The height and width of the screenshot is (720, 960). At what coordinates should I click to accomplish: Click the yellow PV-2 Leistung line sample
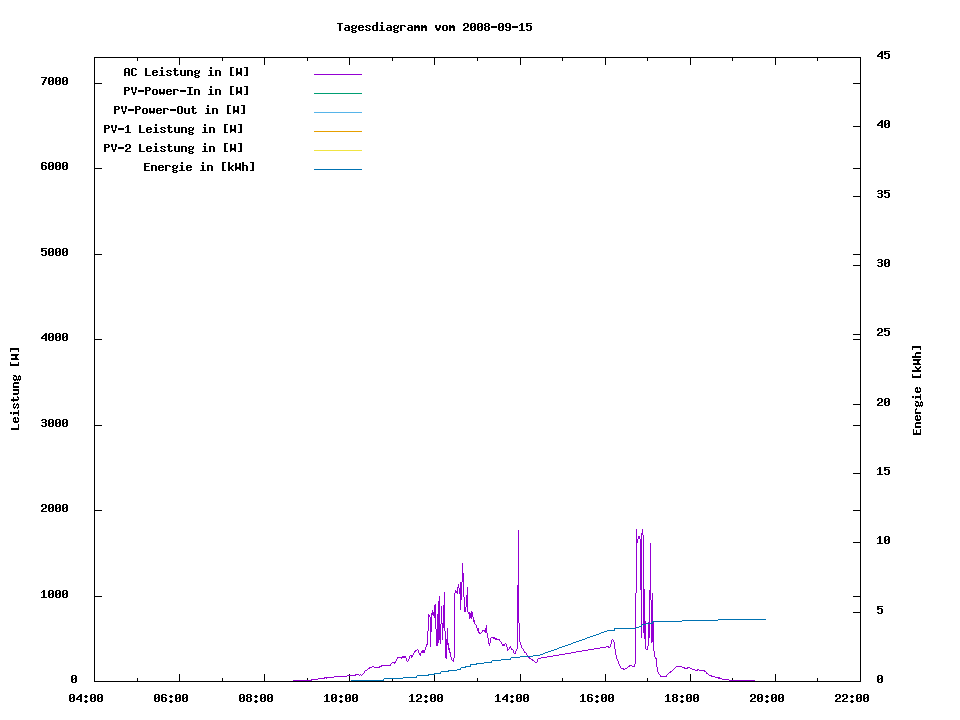coord(337,150)
